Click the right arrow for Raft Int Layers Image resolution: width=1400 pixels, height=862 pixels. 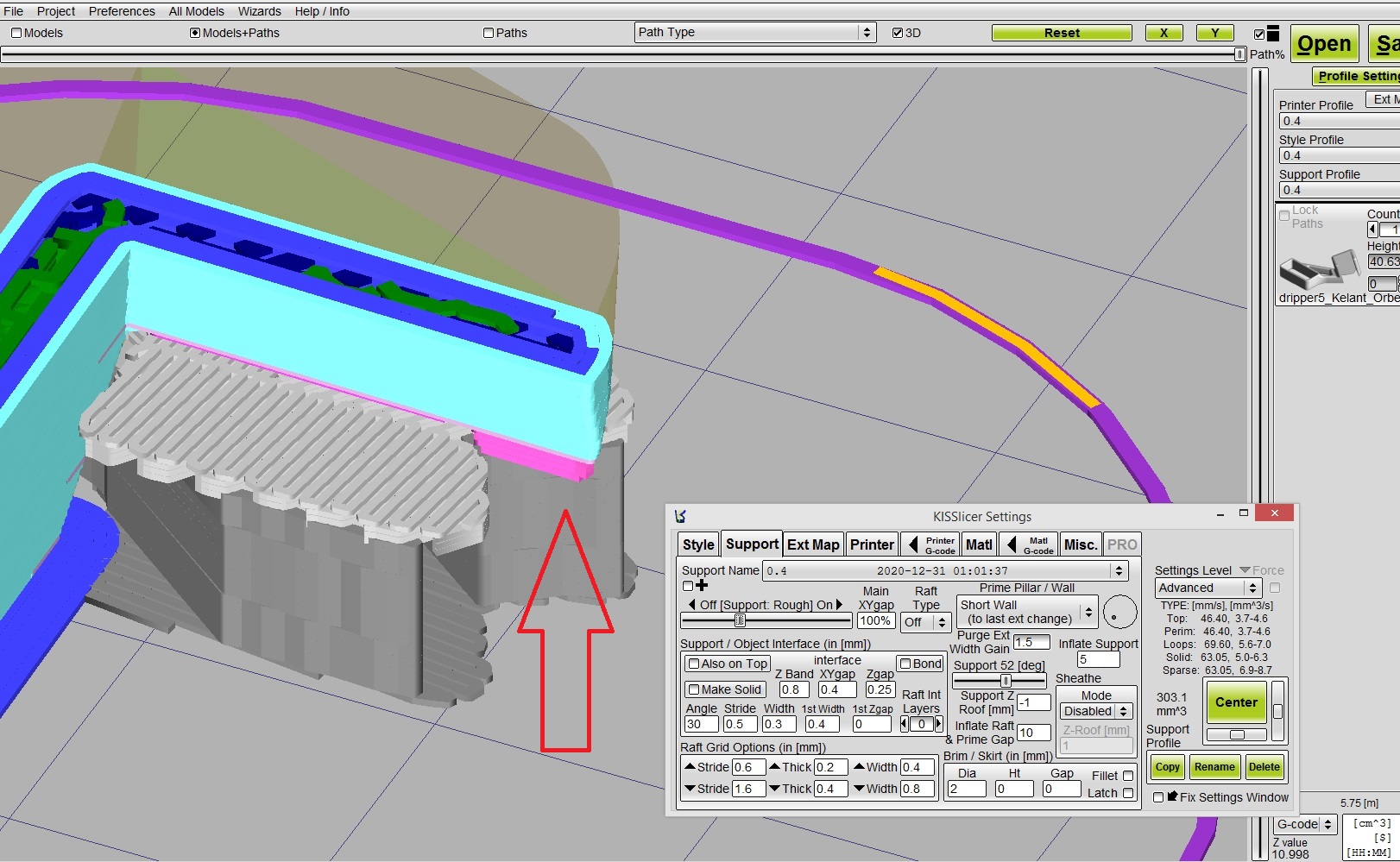click(939, 725)
